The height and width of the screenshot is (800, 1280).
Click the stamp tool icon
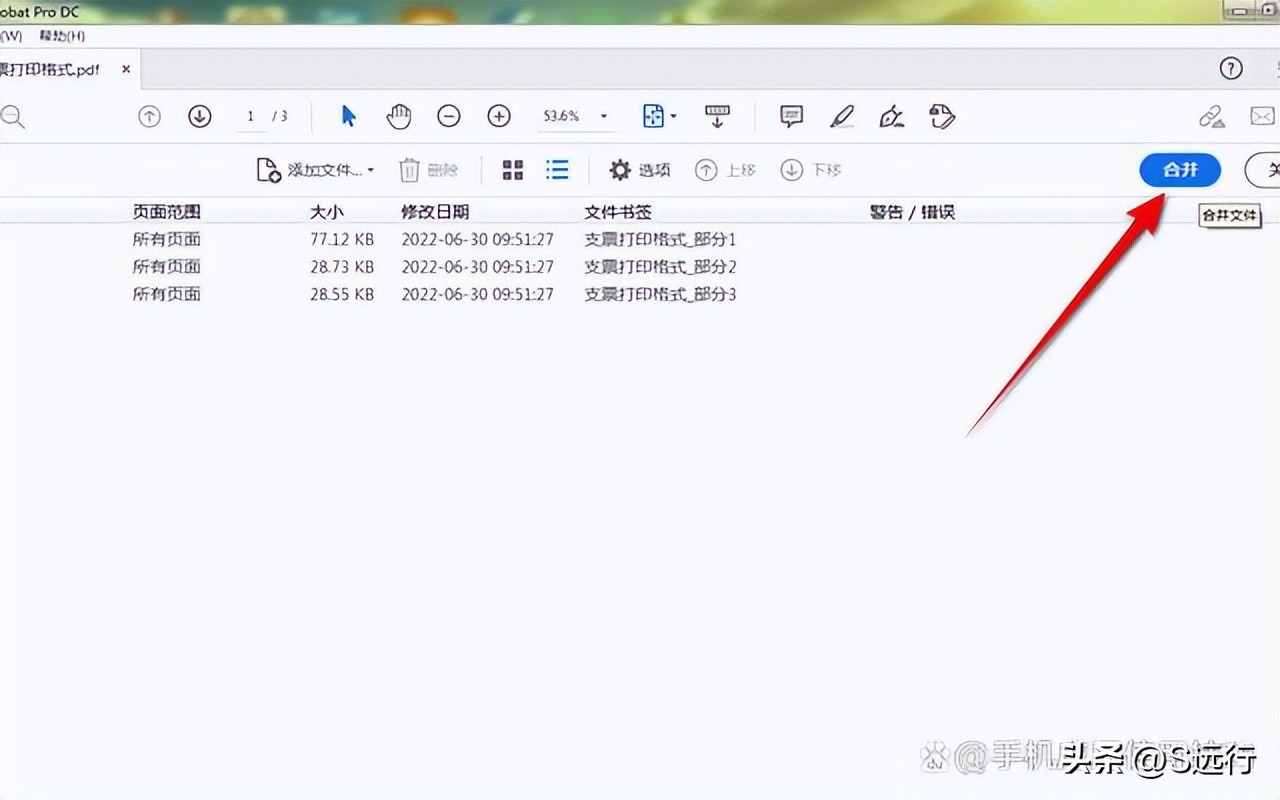942,117
